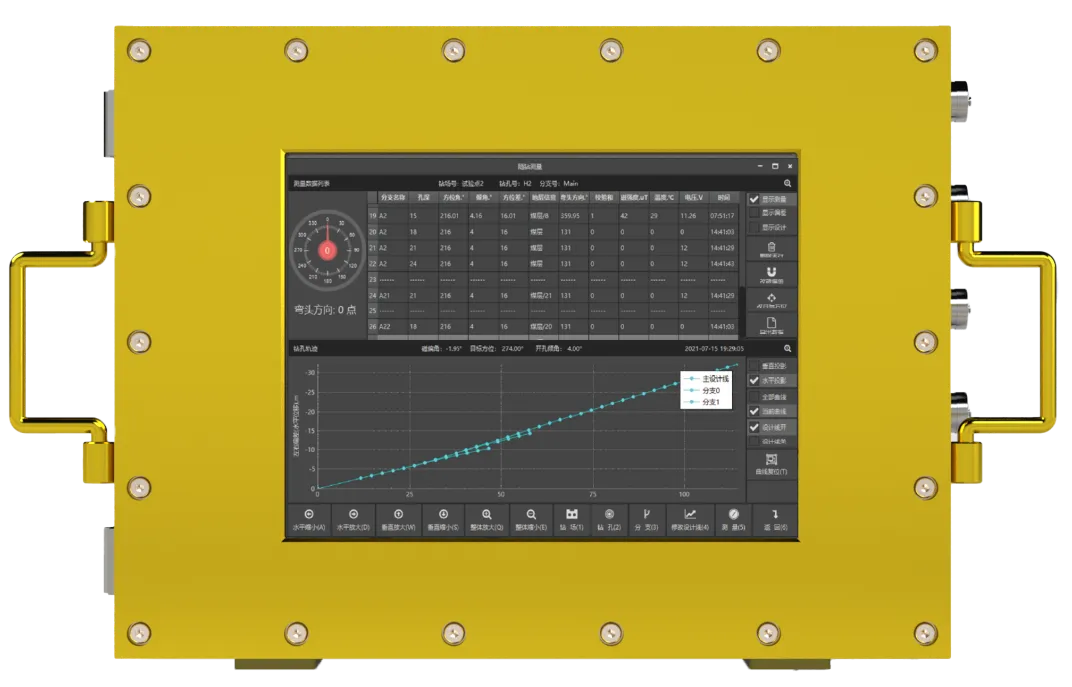Click the time cell 14:41:43

pyautogui.click(x=724, y=263)
